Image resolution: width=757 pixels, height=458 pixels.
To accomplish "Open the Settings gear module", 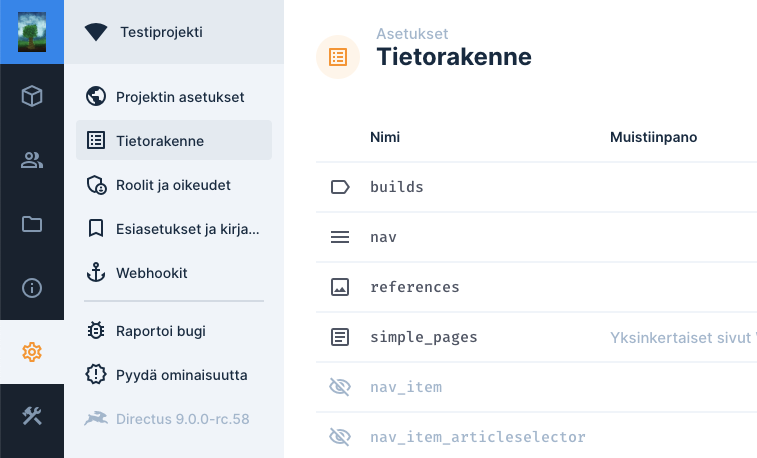I will pyautogui.click(x=32, y=352).
